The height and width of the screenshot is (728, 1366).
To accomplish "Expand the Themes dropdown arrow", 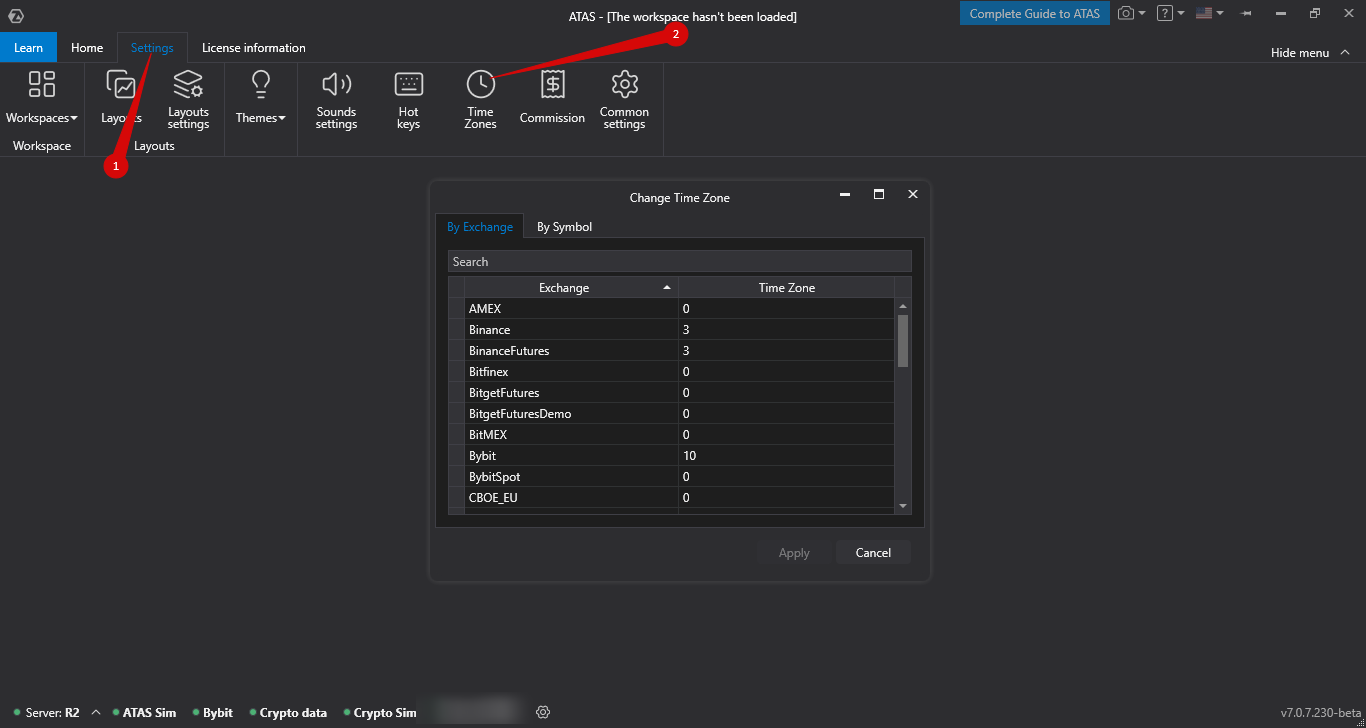I will click(282, 118).
